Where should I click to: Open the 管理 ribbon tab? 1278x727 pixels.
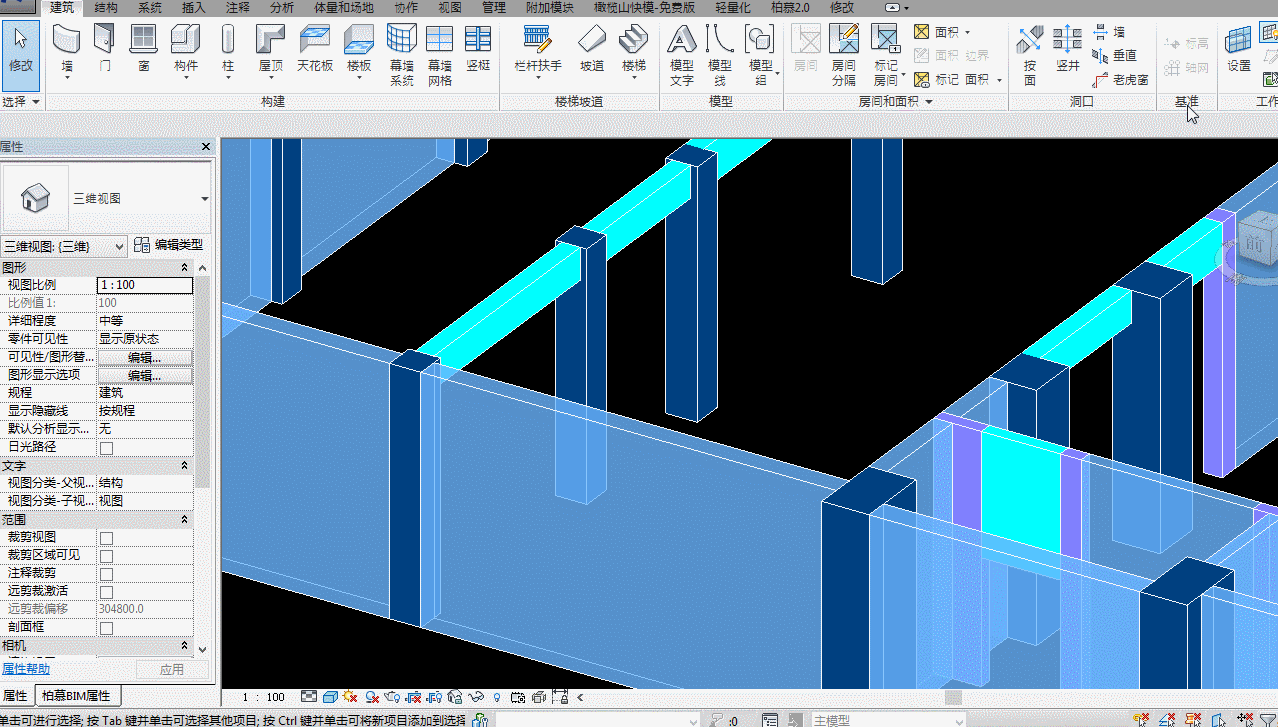tap(494, 8)
